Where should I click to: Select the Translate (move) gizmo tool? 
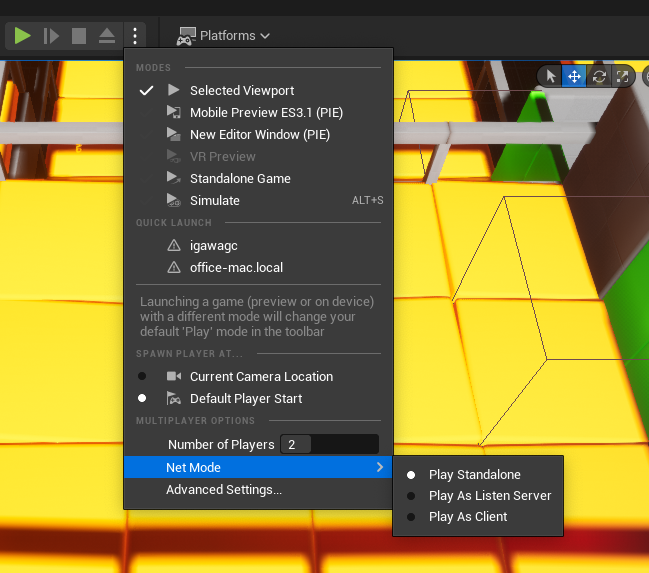click(x=575, y=76)
